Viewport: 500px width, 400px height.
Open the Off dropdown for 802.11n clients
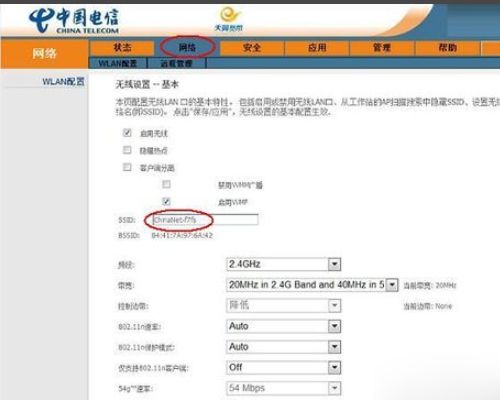coord(283,368)
